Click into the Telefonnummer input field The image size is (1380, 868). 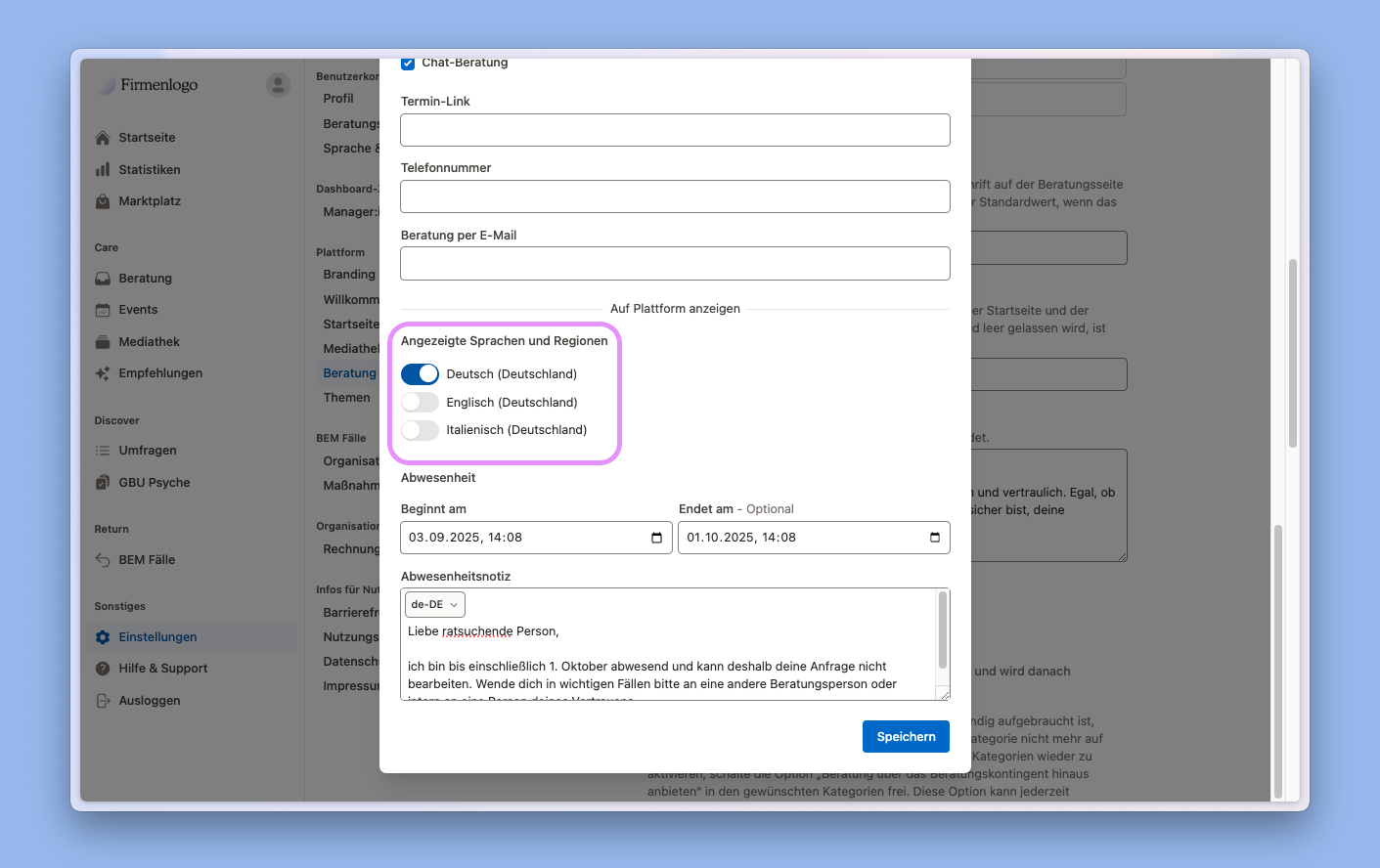click(675, 196)
